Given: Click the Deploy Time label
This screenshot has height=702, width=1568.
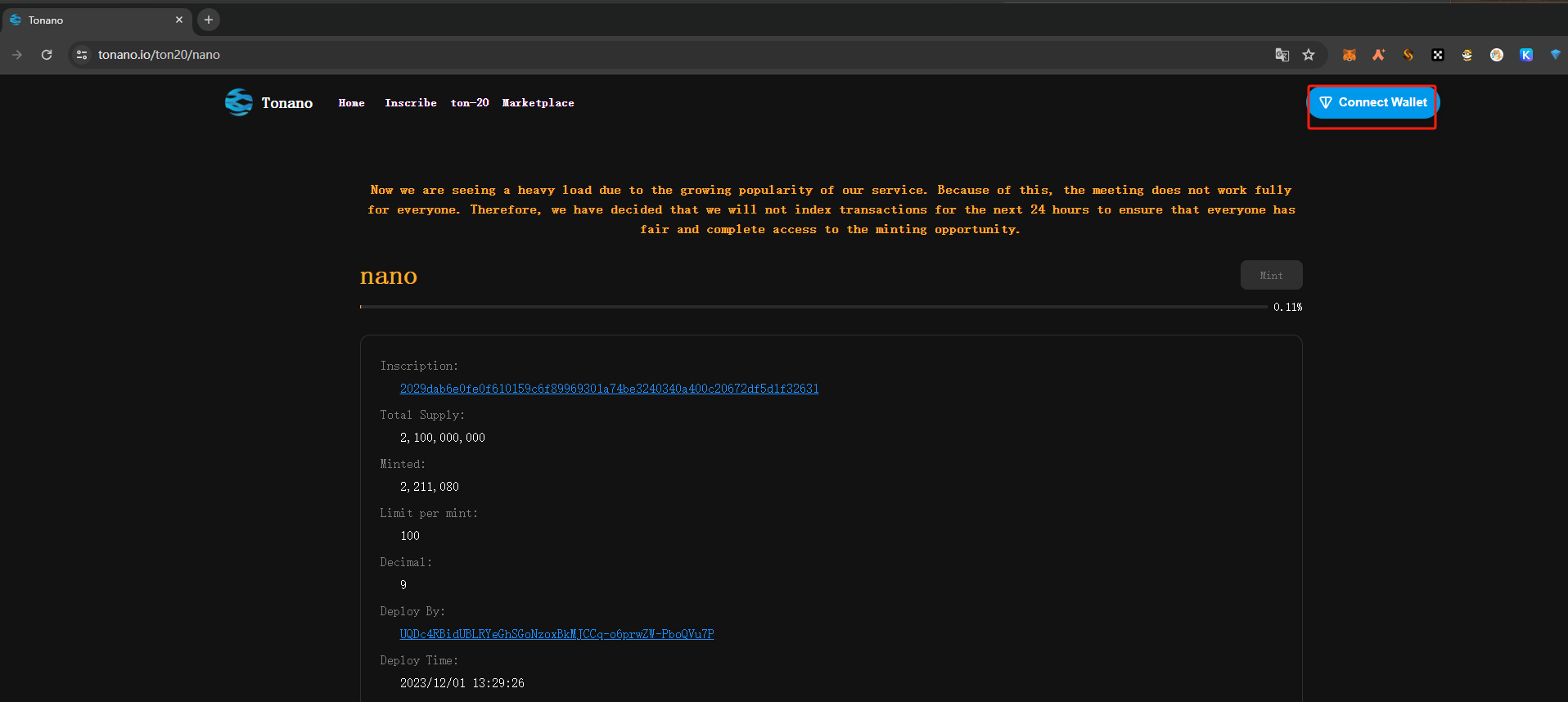Looking at the screenshot, I should coord(419,660).
